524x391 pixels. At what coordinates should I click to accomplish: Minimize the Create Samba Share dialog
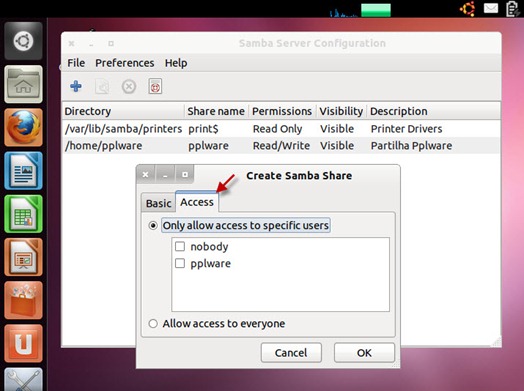coord(165,174)
